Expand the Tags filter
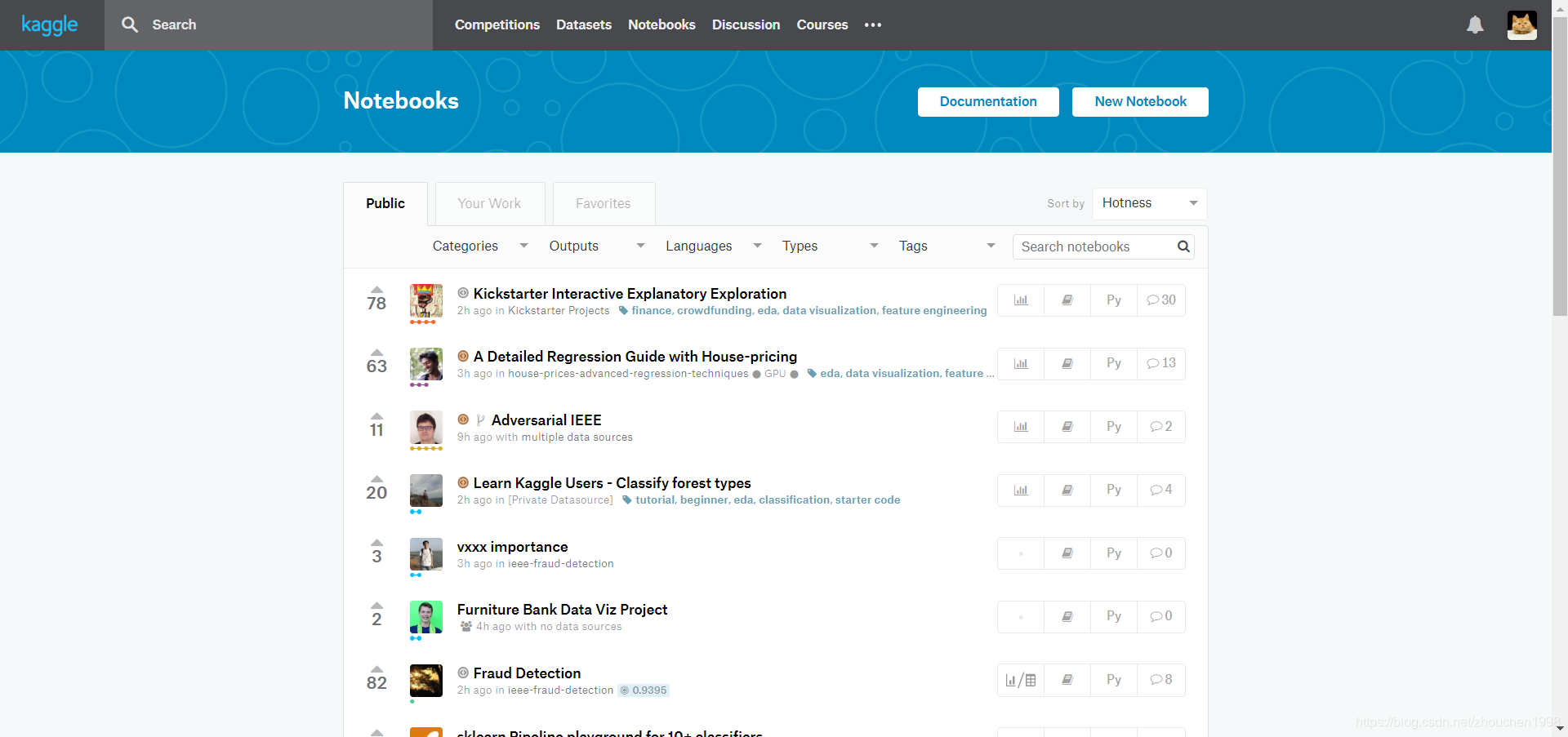Image resolution: width=1568 pixels, height=737 pixels. tap(947, 246)
